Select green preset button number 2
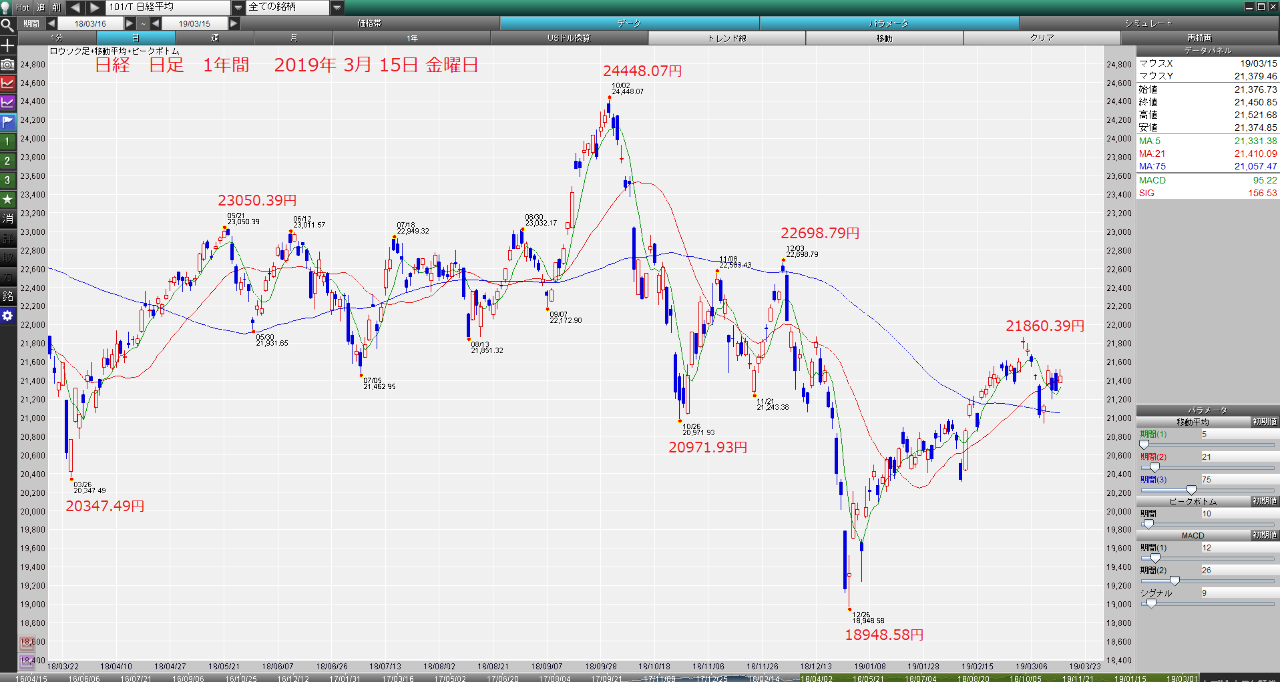Image resolution: width=1280 pixels, height=682 pixels. pos(7,160)
